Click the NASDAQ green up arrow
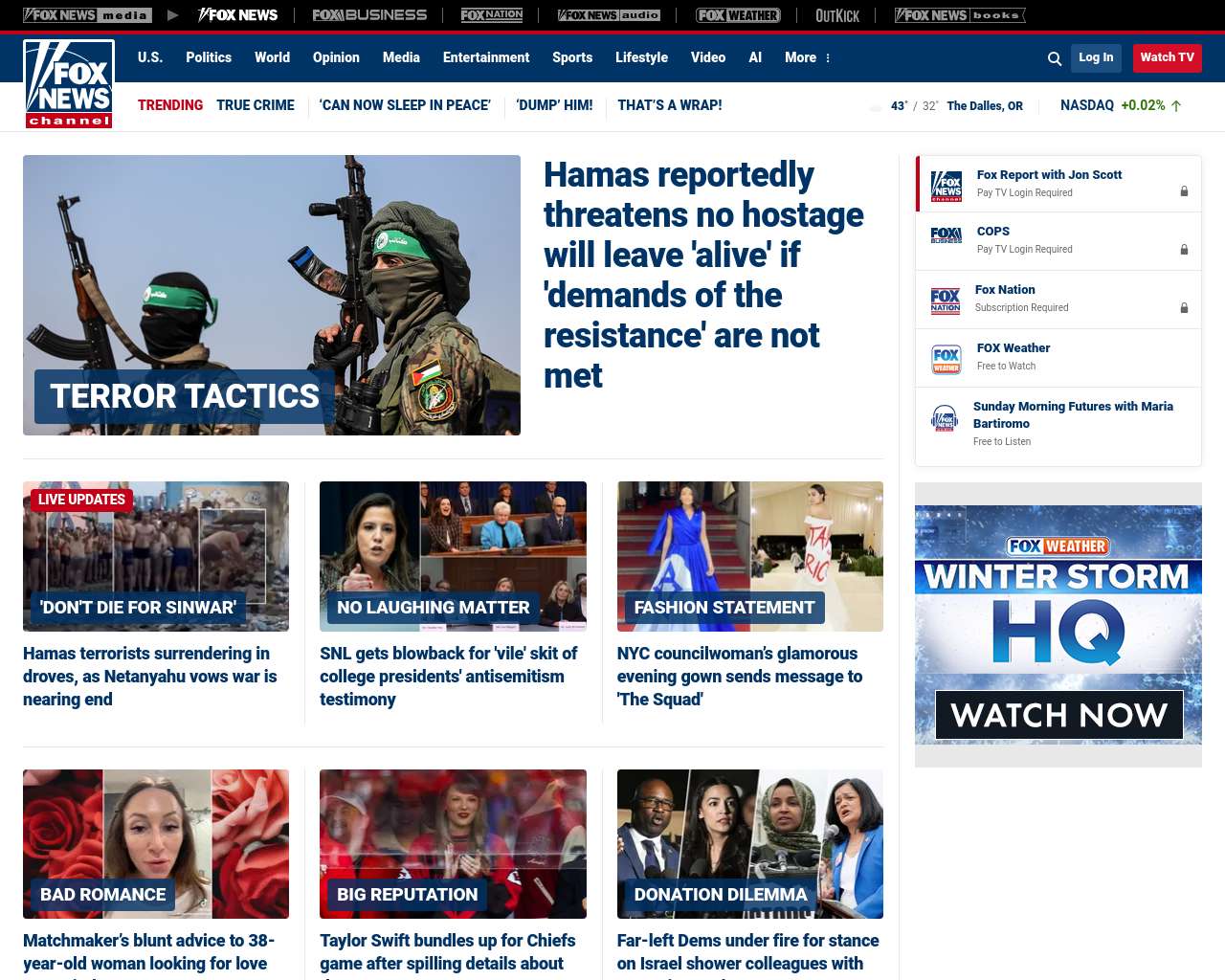 (1176, 106)
